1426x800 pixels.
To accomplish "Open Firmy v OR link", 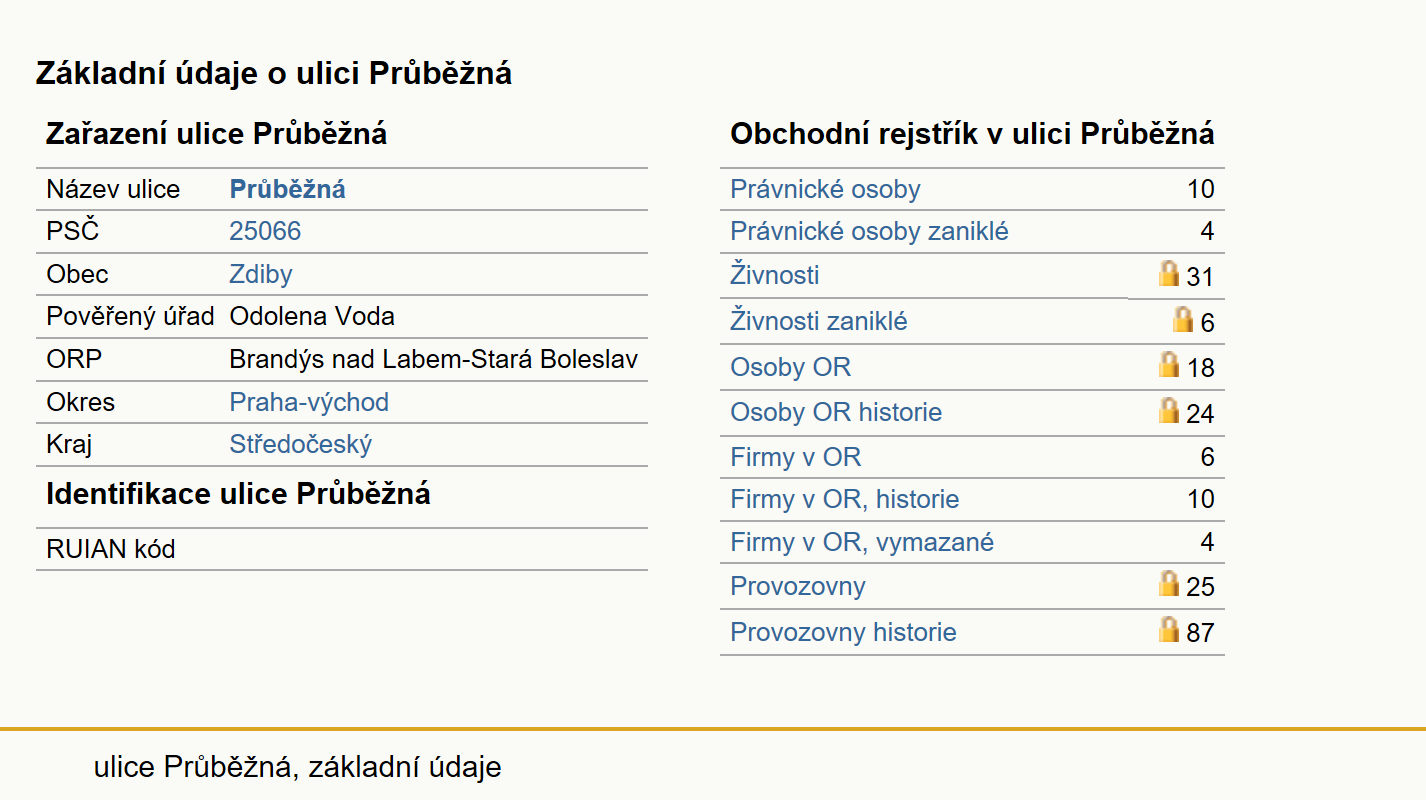I will (796, 458).
